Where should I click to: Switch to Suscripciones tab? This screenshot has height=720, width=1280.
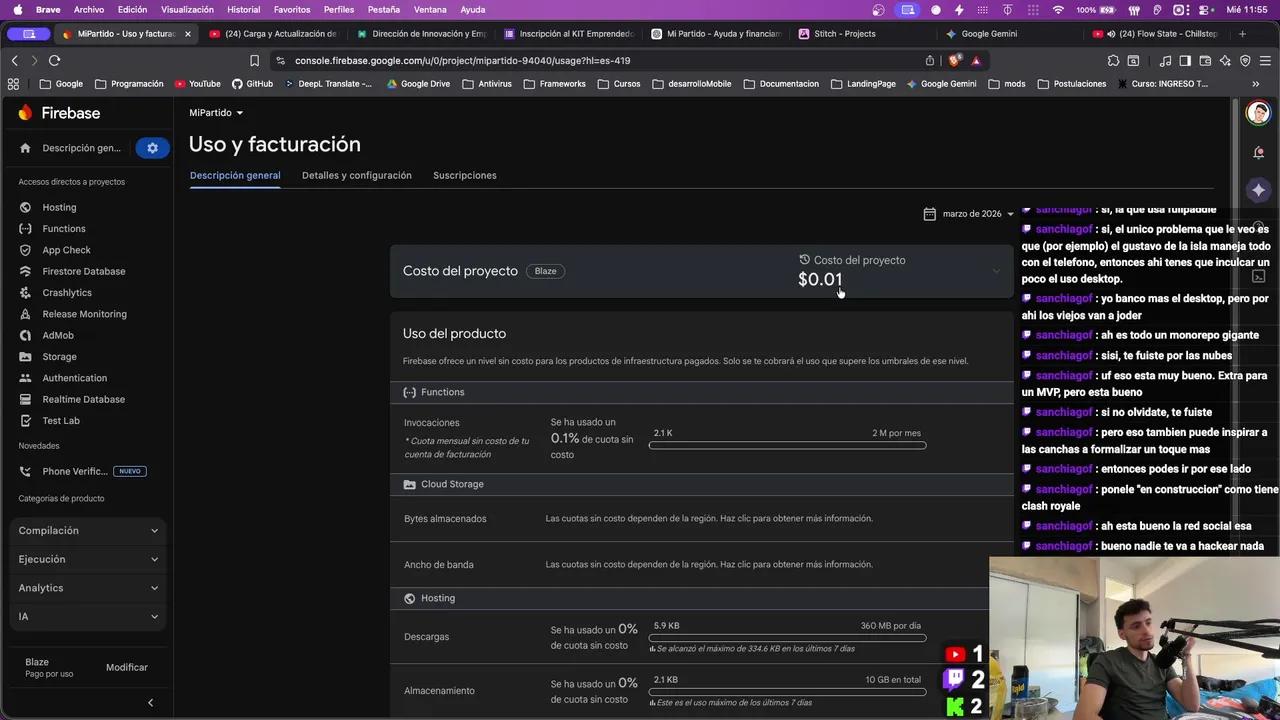point(464,175)
